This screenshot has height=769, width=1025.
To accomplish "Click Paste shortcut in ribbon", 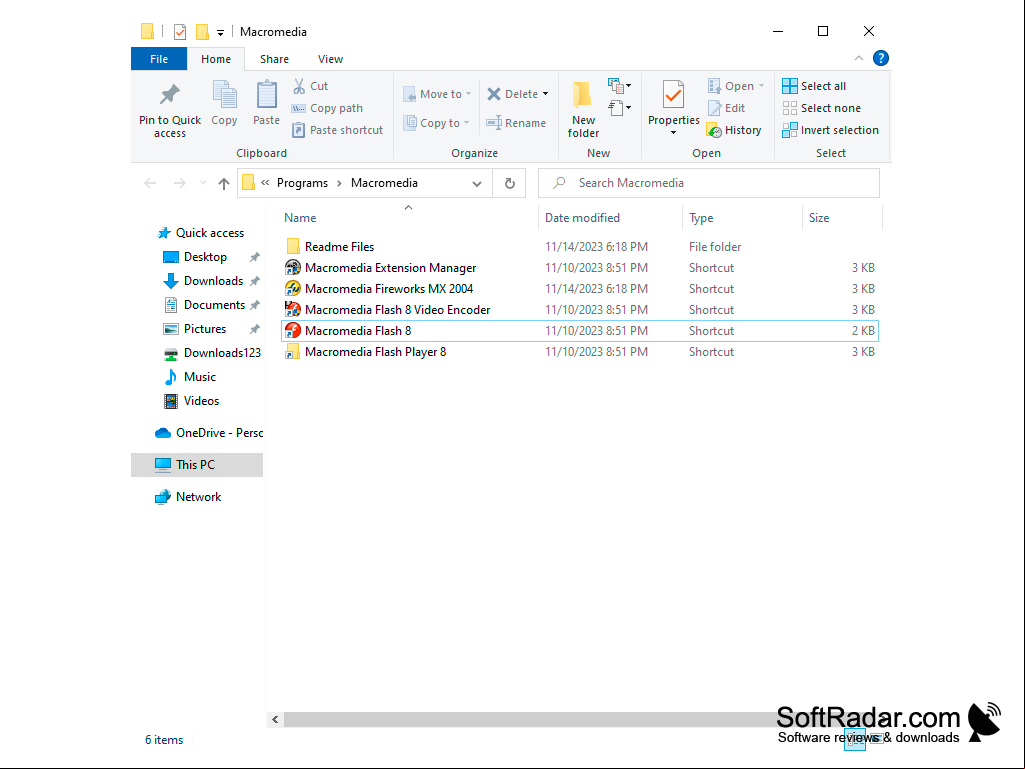I will coord(337,130).
